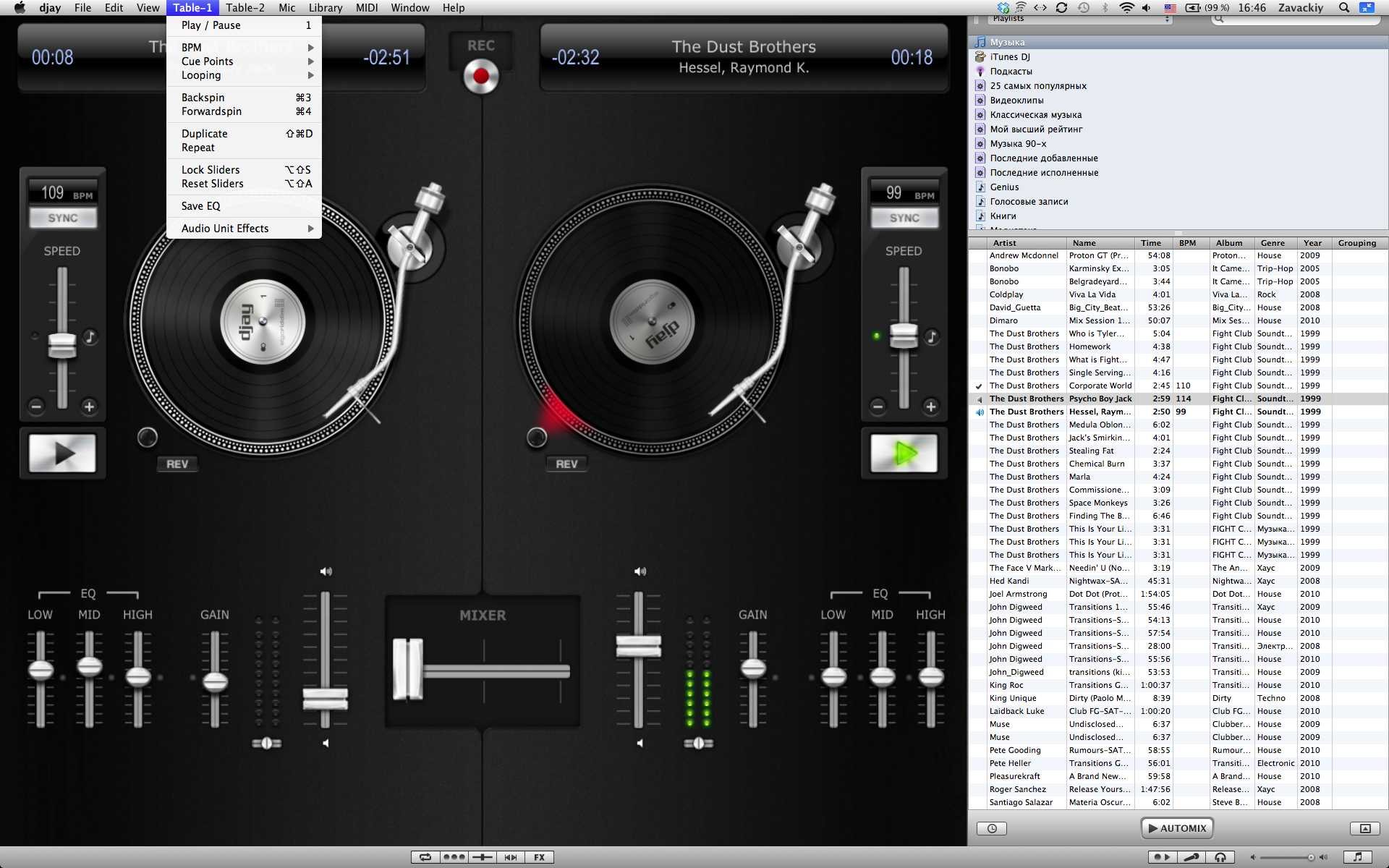Viewport: 1389px width, 868px height.
Task: Toggle REV reverse on right turntable
Action: (566, 464)
